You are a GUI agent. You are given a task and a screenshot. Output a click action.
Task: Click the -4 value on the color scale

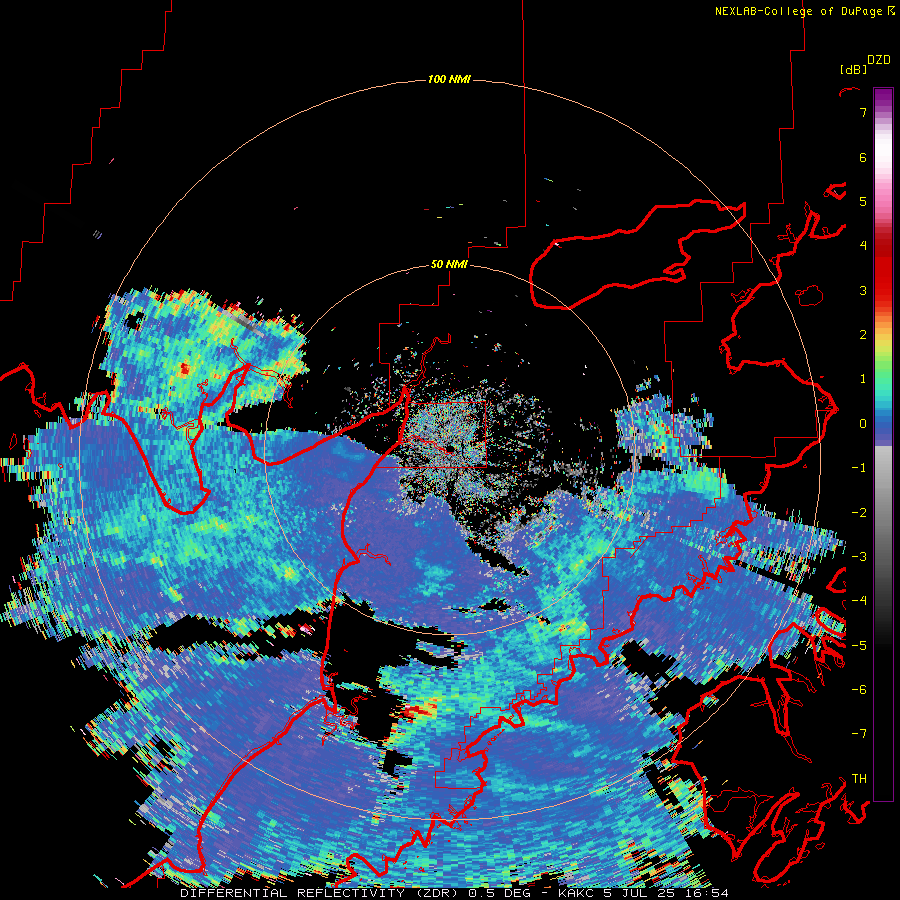859,601
